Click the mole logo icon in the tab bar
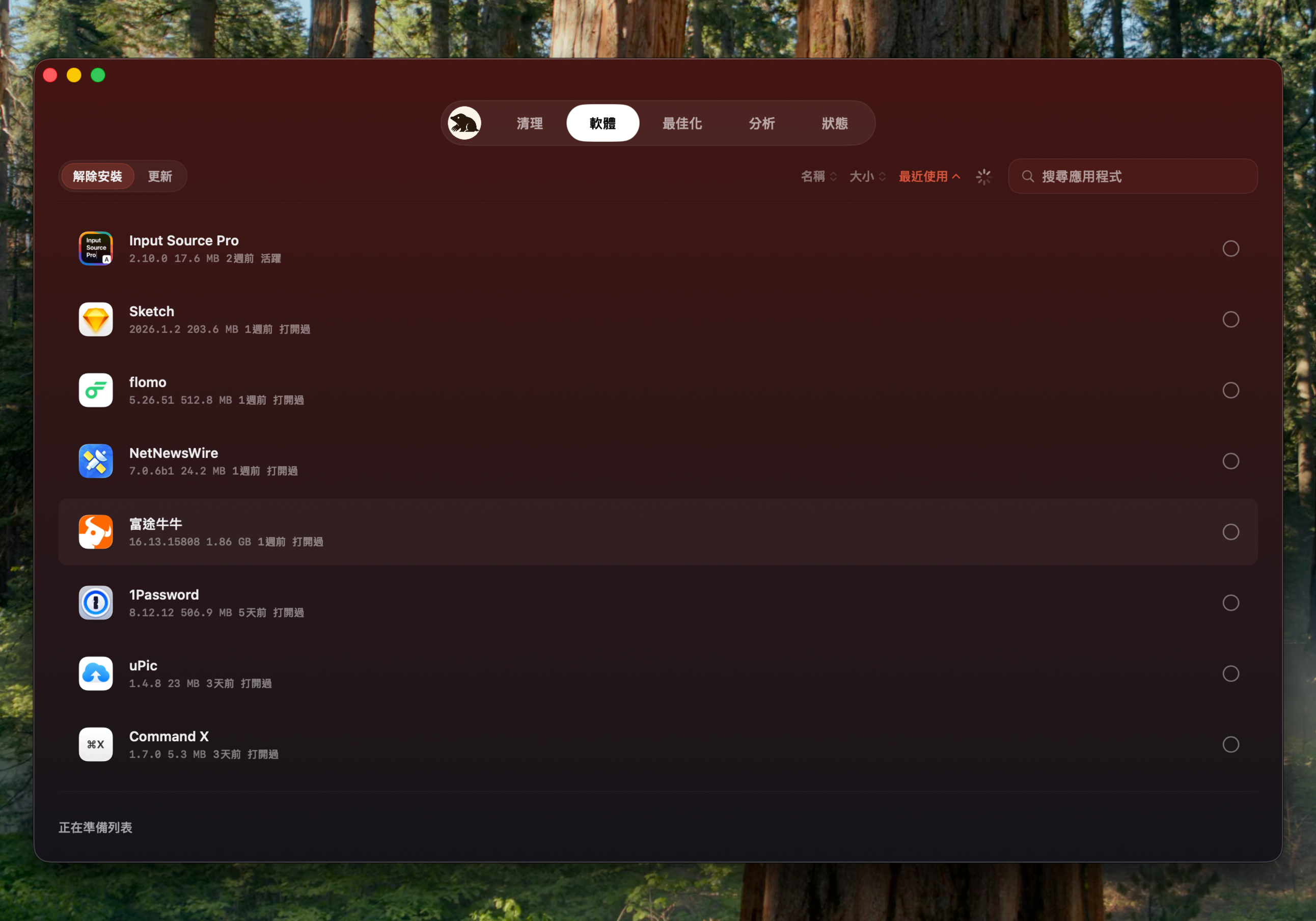This screenshot has height=921, width=1316. click(464, 123)
